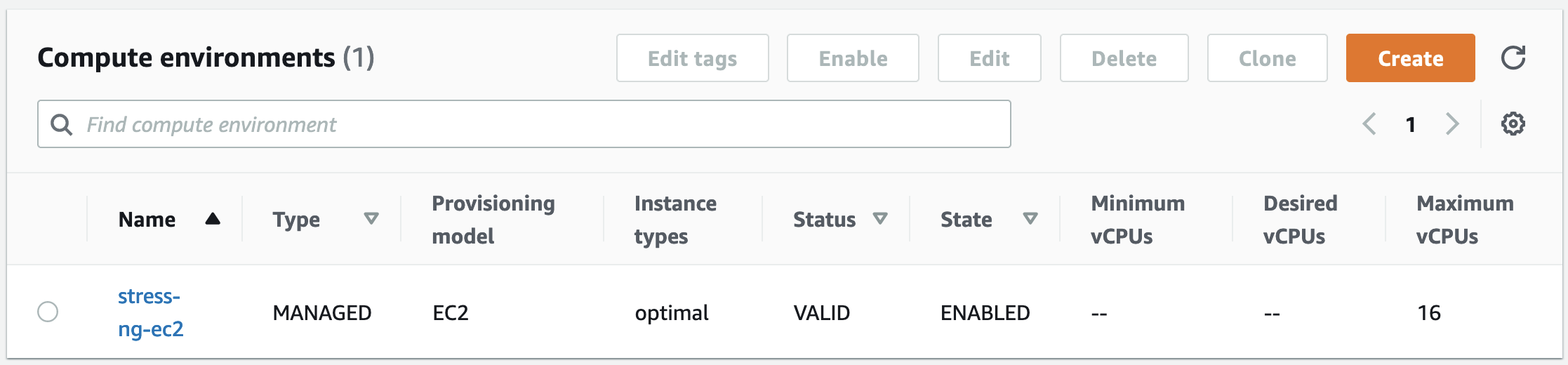The height and width of the screenshot is (365, 1568).
Task: Sort by Status column arrow
Action: point(879,219)
